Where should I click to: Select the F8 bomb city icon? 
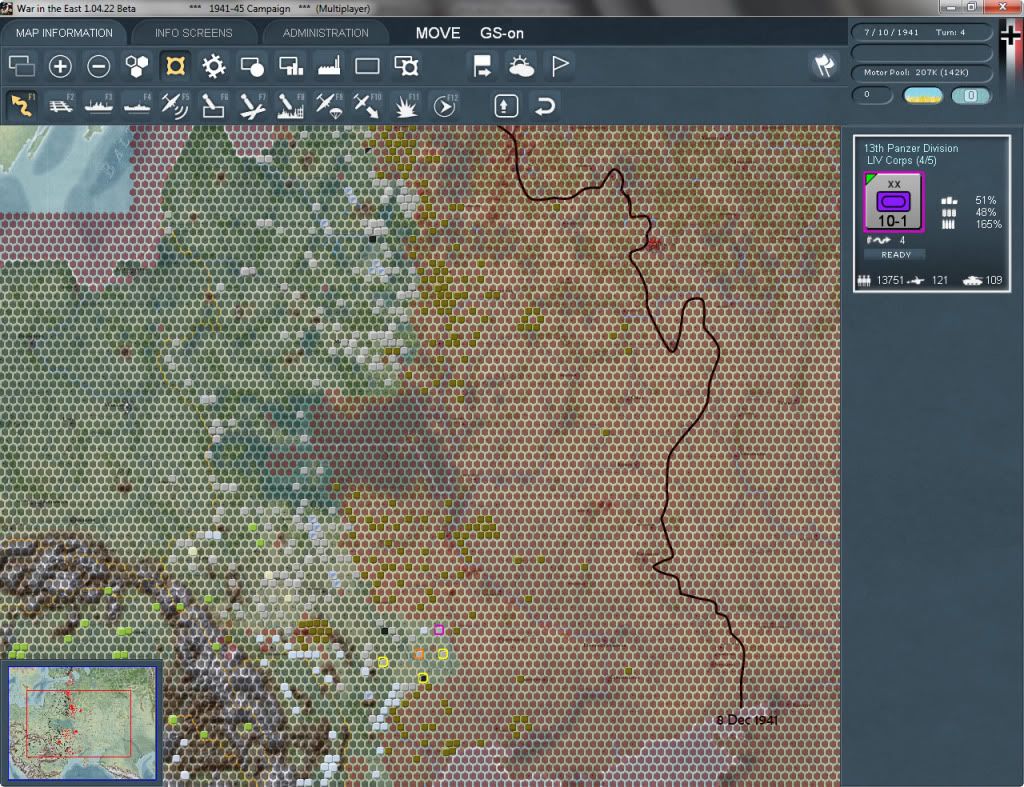tap(291, 106)
